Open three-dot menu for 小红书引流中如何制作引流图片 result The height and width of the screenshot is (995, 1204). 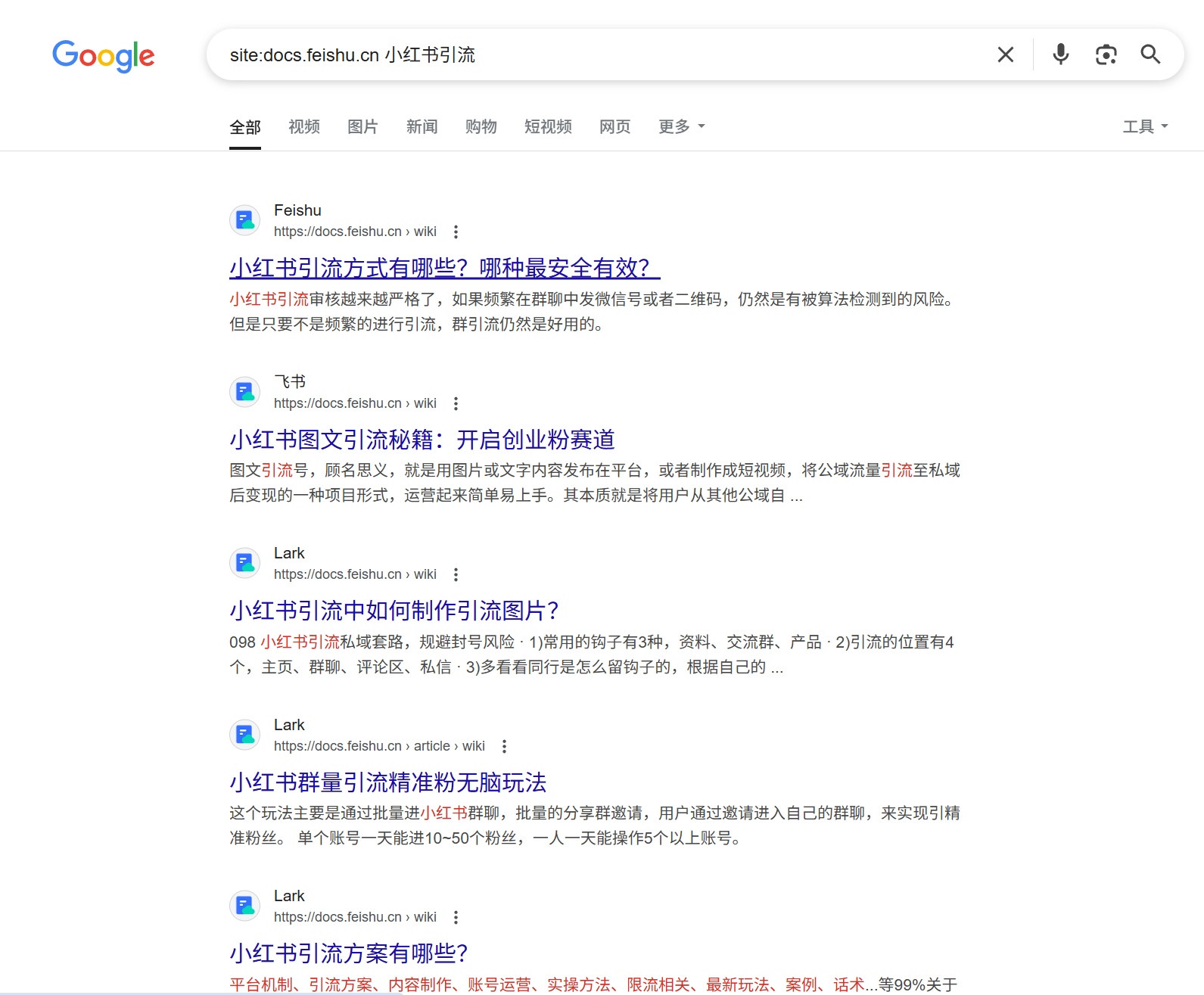click(456, 574)
